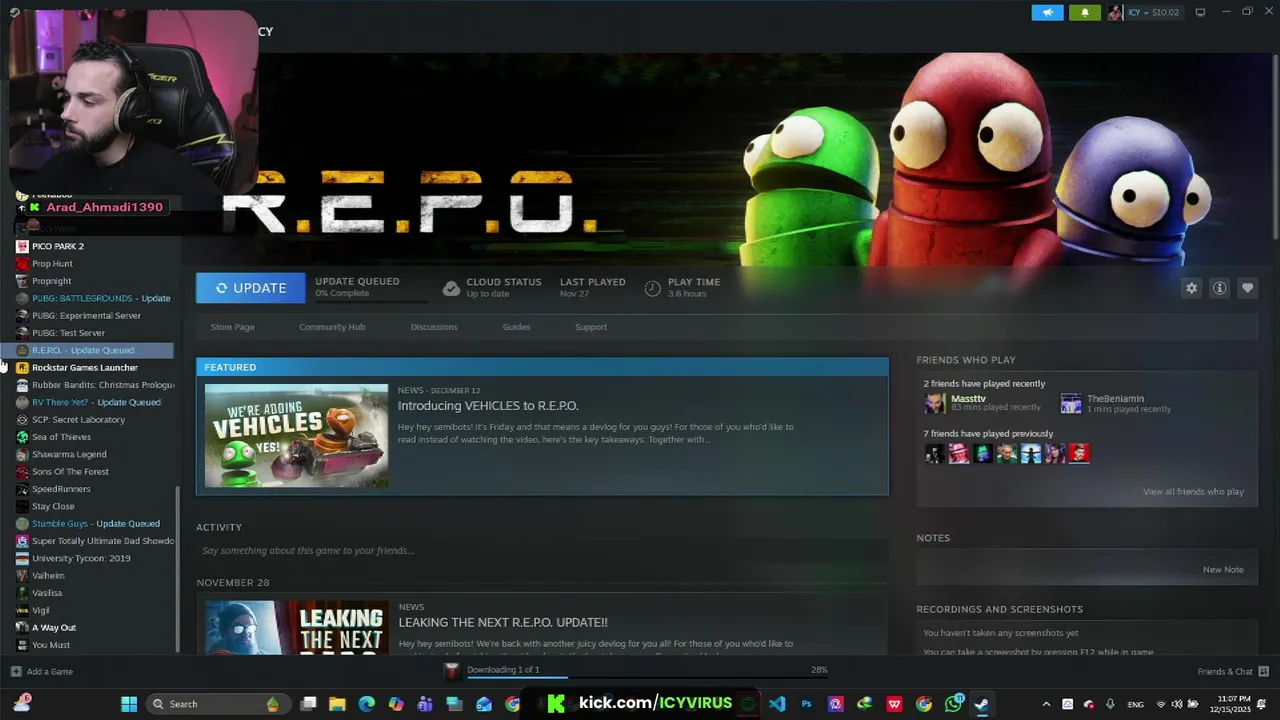1280x720 pixels.
Task: Open 'LEAKING THE NEXT R.E.P.O. UPDATE!!' news
Action: 502,622
